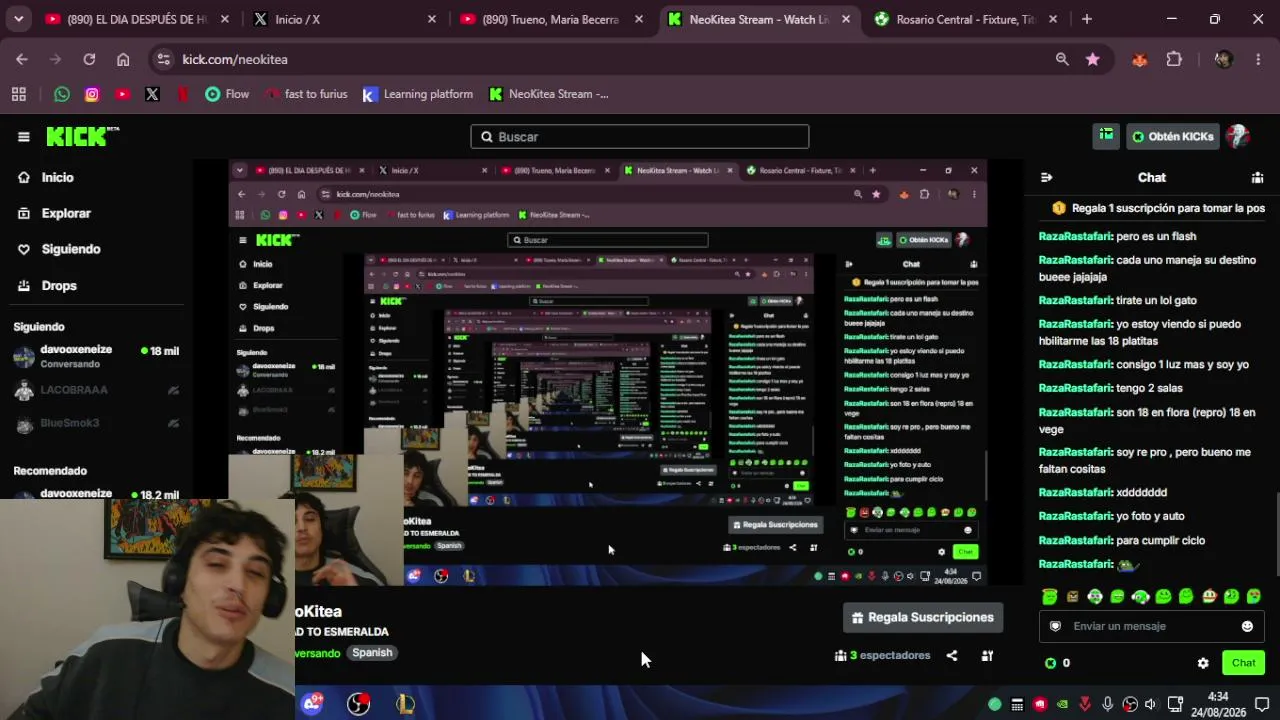Insert the last emote in the quick emote row
Screen dimensions: 1280x720
tap(1254, 597)
